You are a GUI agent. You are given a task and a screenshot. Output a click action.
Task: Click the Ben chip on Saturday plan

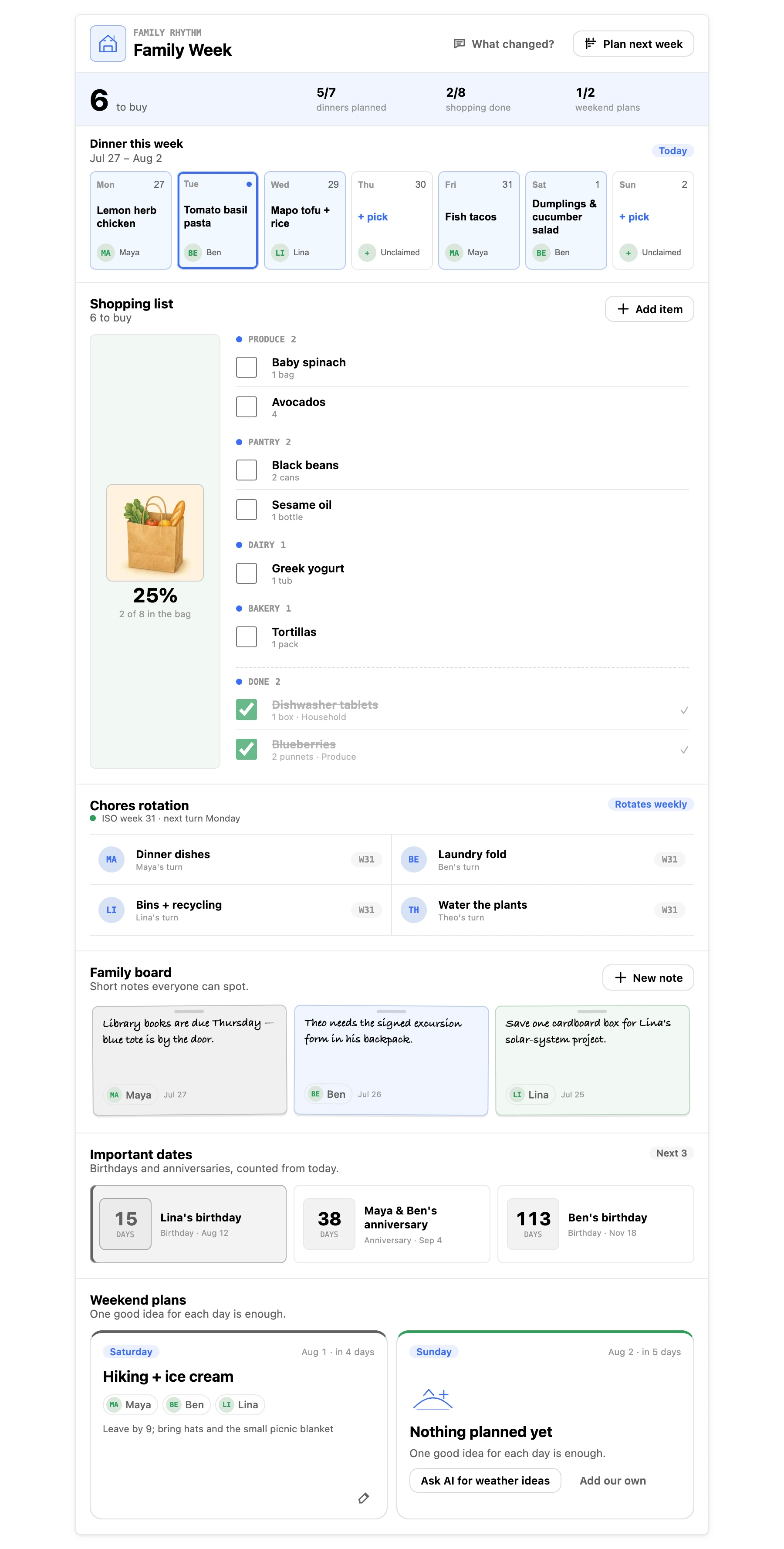186,1405
